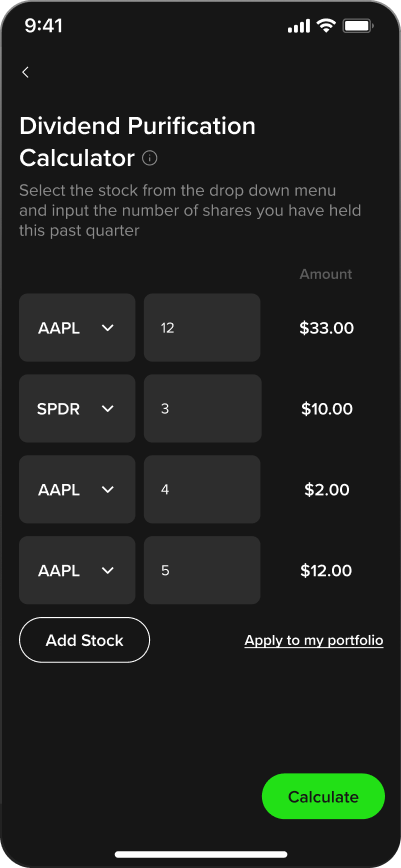This screenshot has height=868, width=401.
Task: Edit the shares field showing 12
Action: 202,328
